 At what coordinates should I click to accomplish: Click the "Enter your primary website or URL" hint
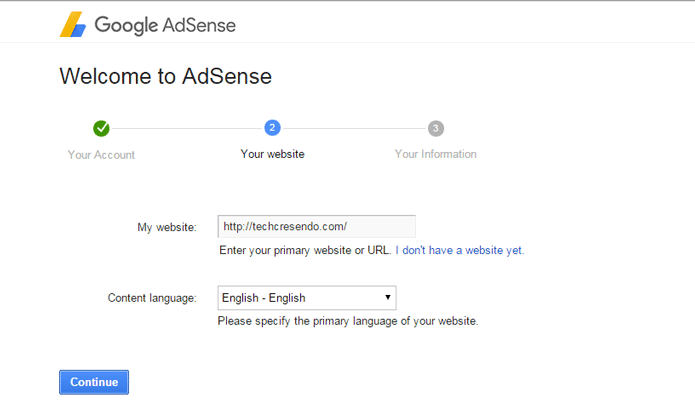point(305,250)
